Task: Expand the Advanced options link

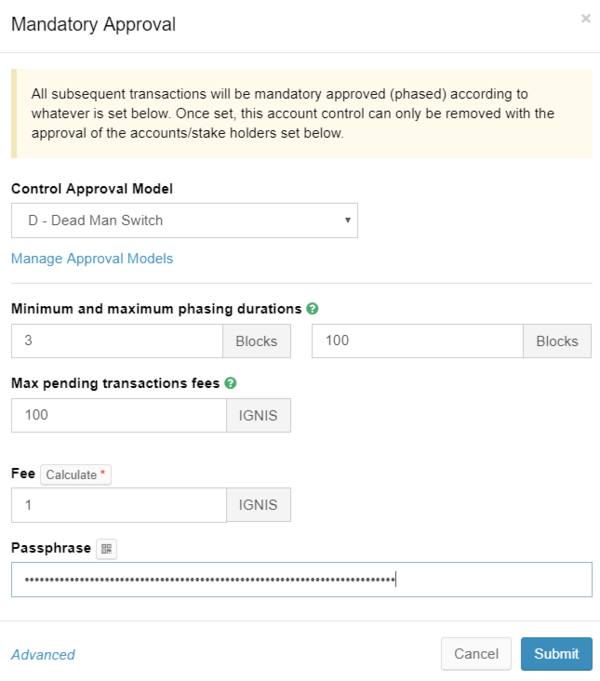Action: [43, 654]
